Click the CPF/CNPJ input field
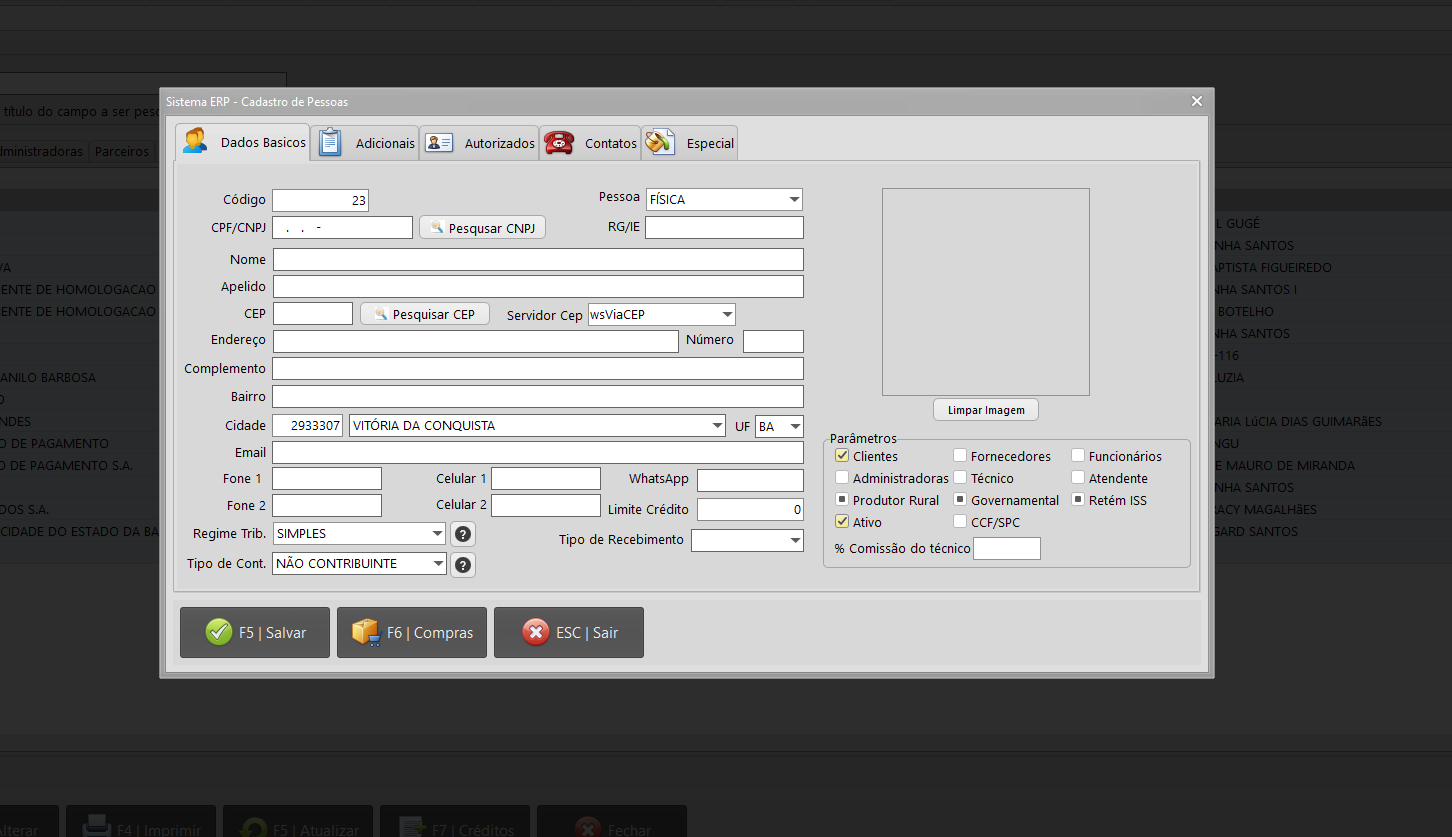The image size is (1452, 837). tap(342, 228)
